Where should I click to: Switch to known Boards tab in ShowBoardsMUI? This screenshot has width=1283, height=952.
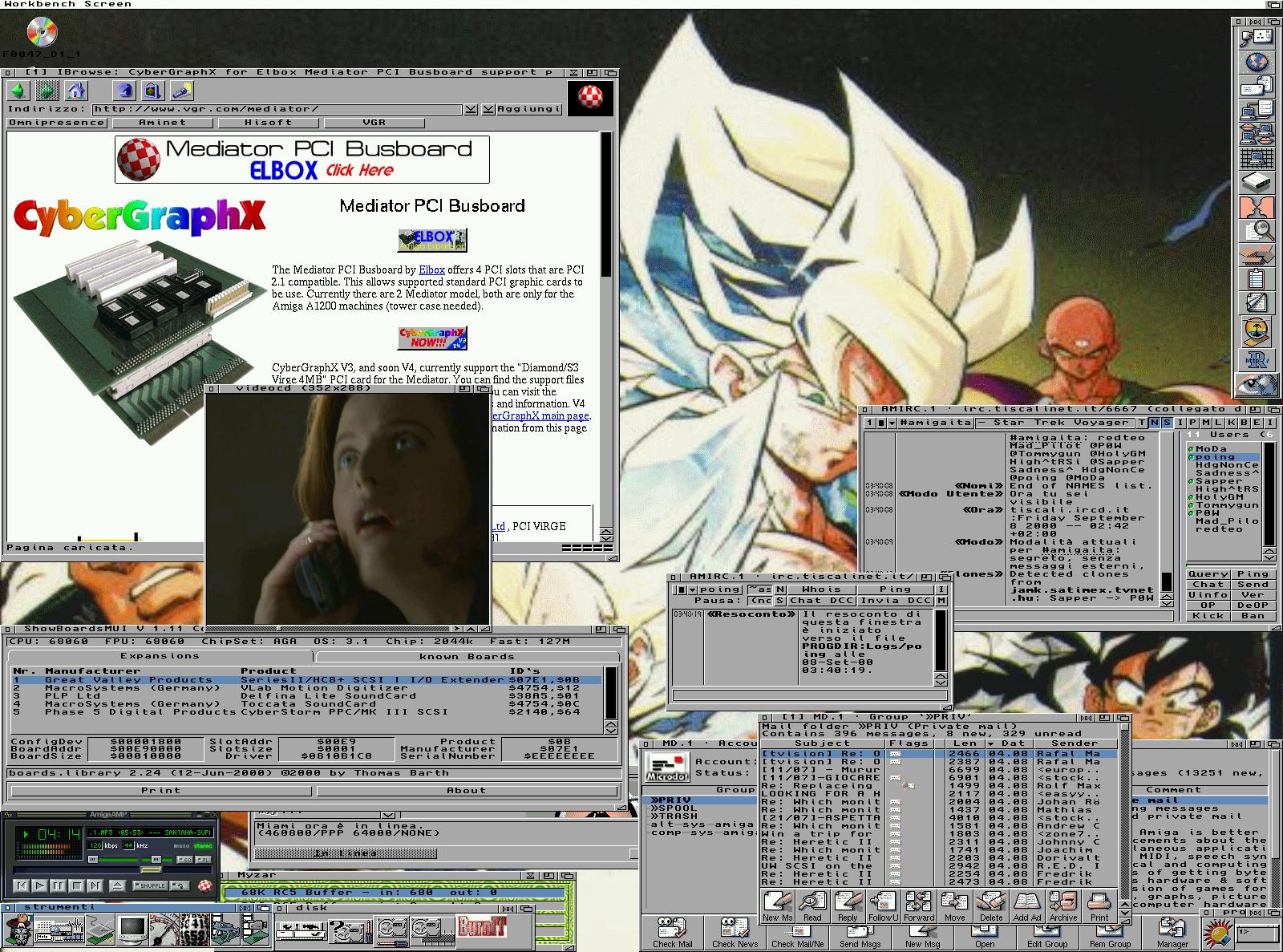click(x=467, y=656)
